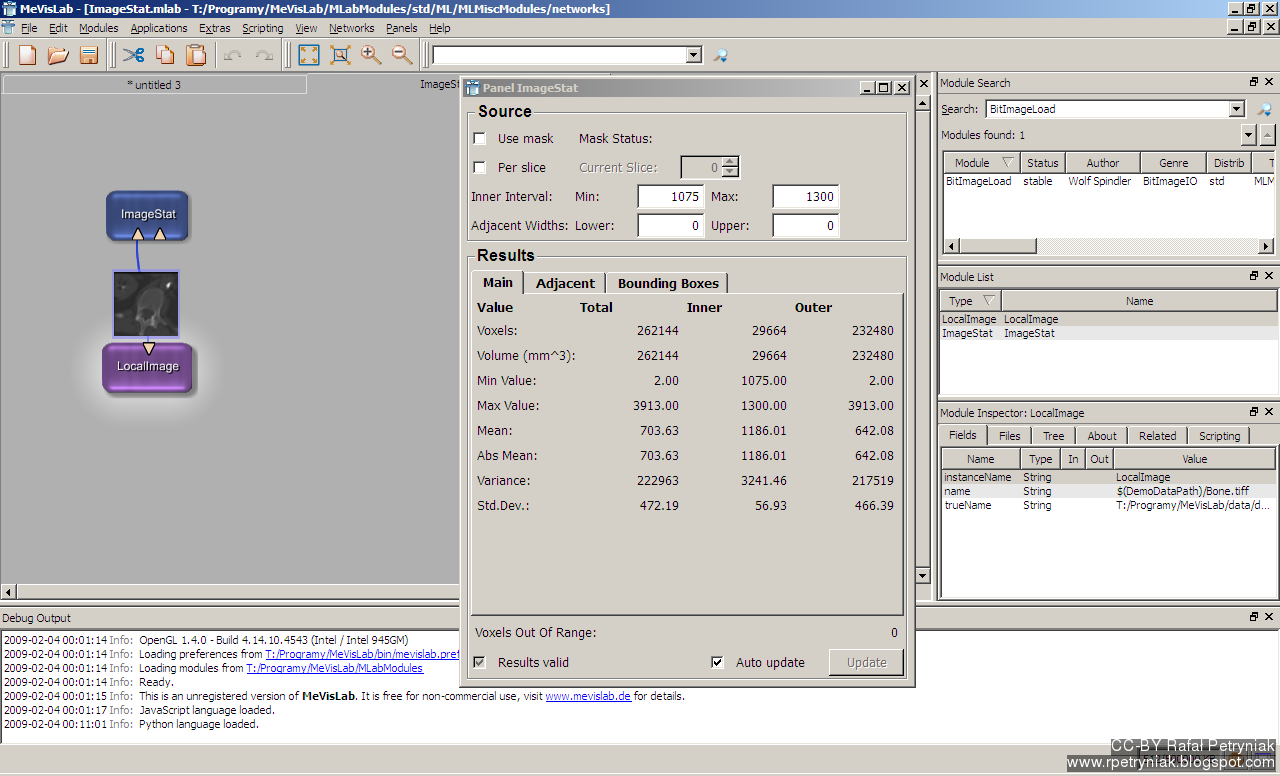The height and width of the screenshot is (776, 1280).
Task: Select the untitled 3 network tab
Action: click(155, 85)
